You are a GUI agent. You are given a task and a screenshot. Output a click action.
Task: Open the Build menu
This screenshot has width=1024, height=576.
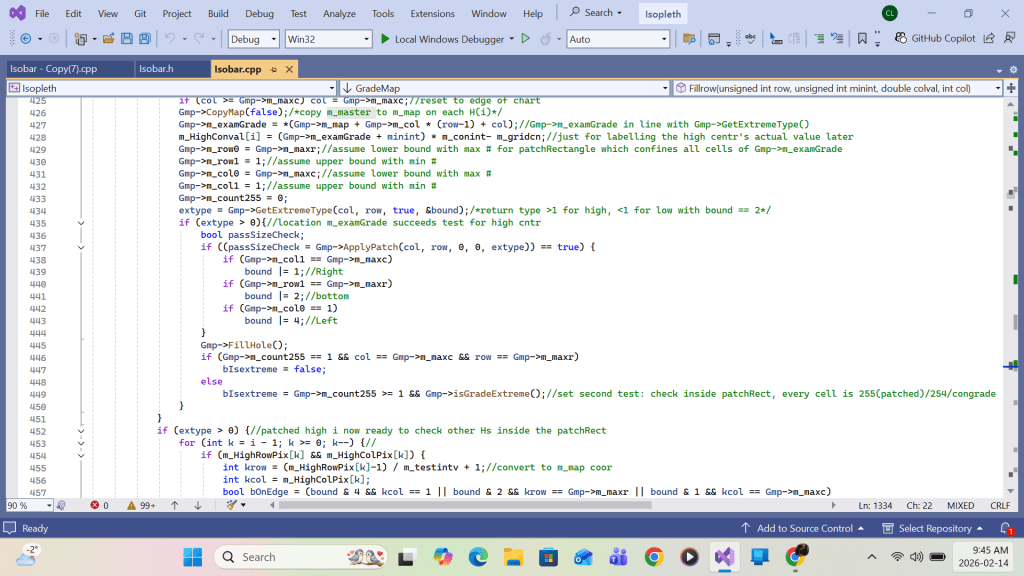pos(218,14)
